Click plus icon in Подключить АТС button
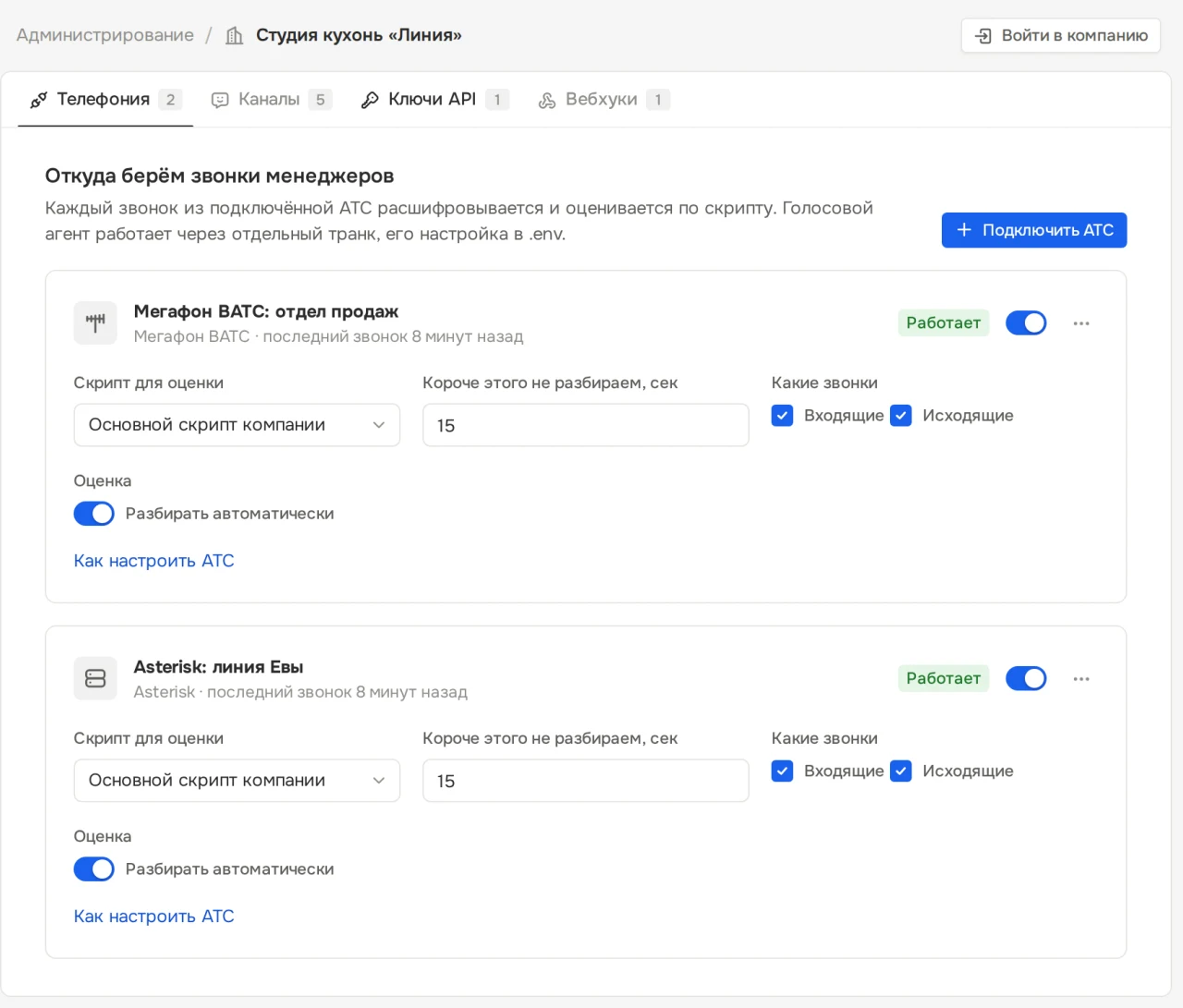The height and width of the screenshot is (1008, 1183). point(964,229)
